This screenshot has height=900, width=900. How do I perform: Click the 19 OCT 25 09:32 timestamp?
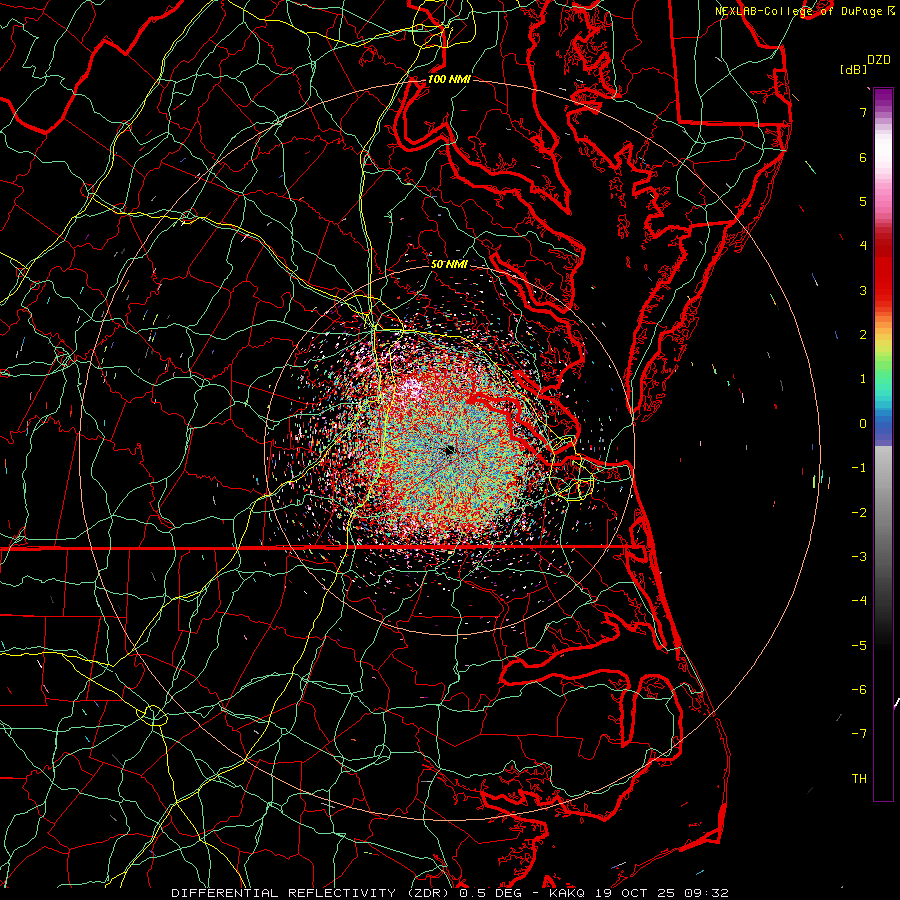pyautogui.click(x=661, y=893)
